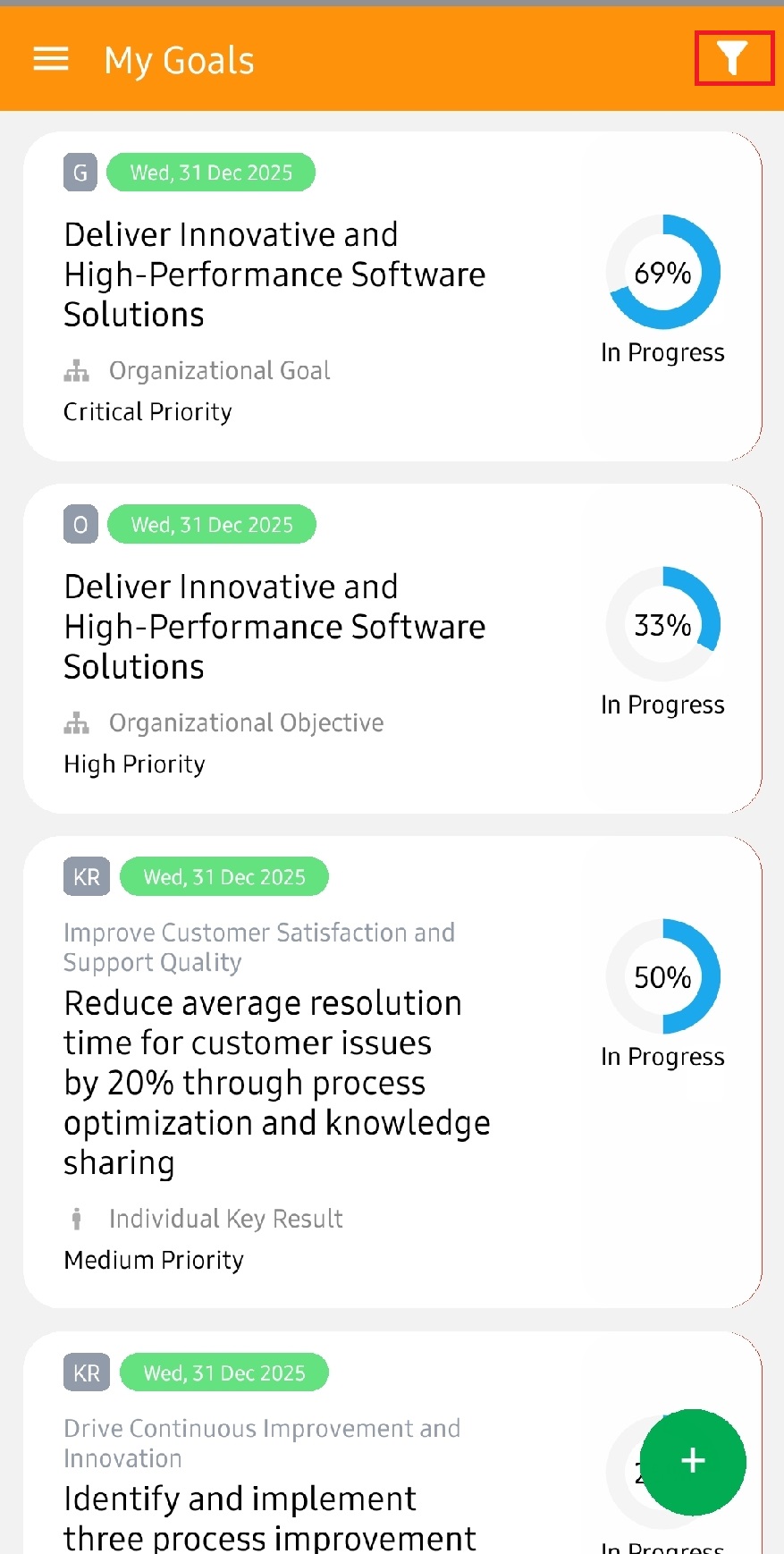This screenshot has height=1554, width=784.
Task: Open the goals filter funnel icon
Action: tap(733, 59)
